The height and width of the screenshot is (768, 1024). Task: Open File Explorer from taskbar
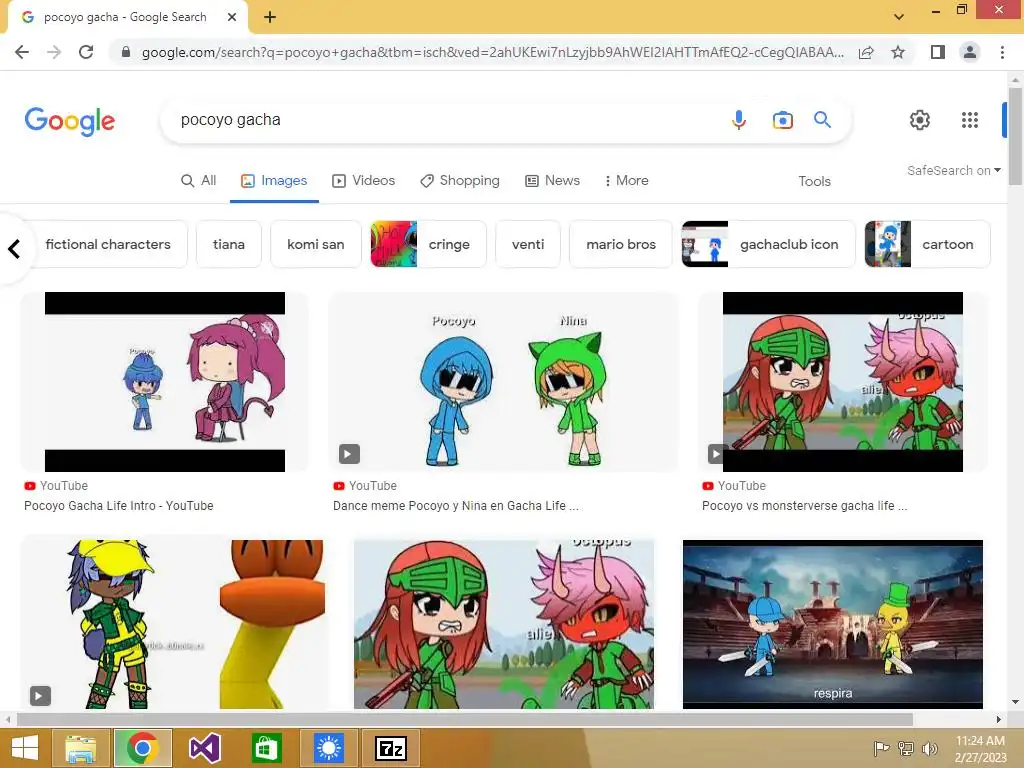point(81,748)
